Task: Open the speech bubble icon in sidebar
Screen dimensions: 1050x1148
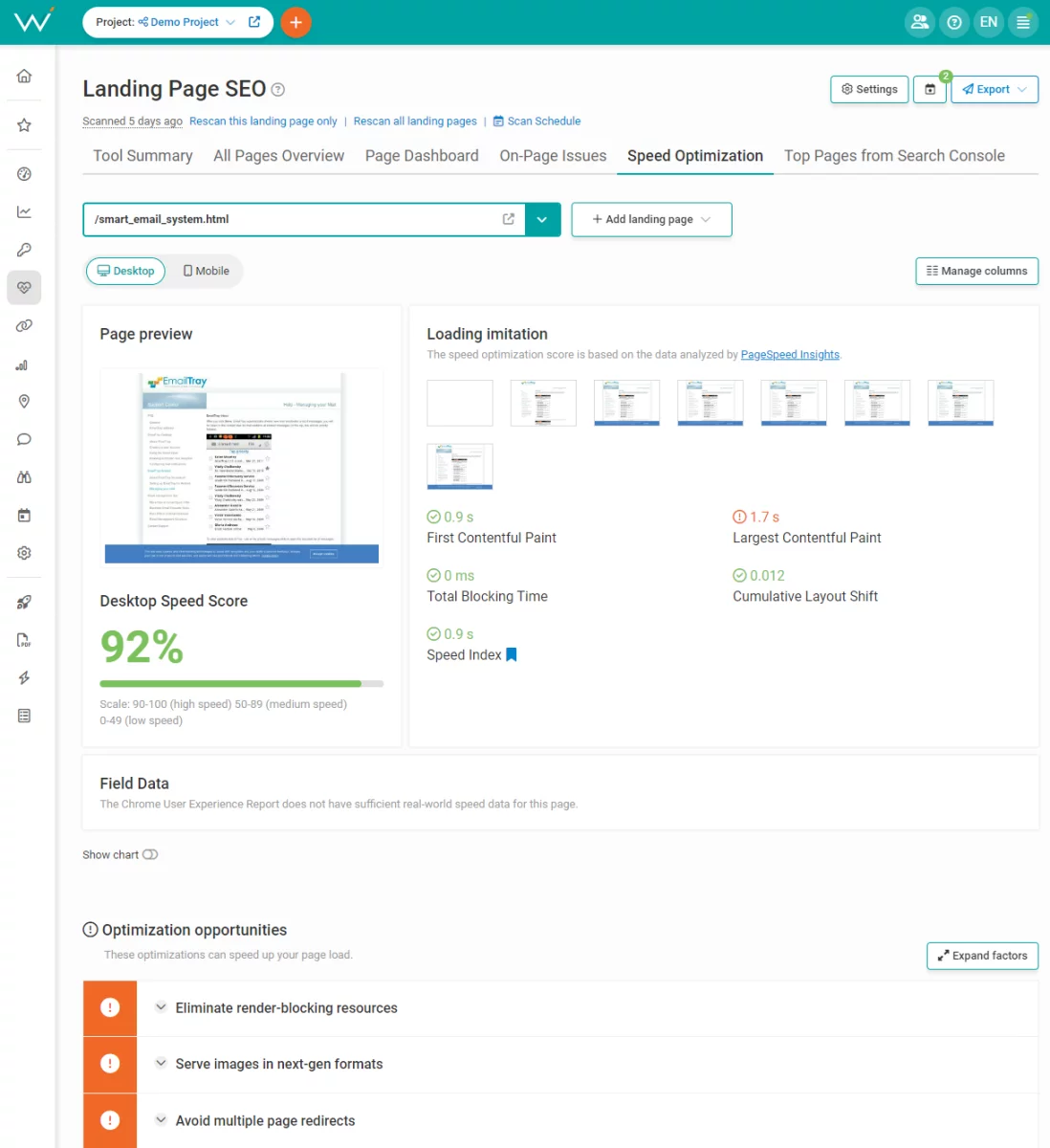Action: tap(24, 440)
